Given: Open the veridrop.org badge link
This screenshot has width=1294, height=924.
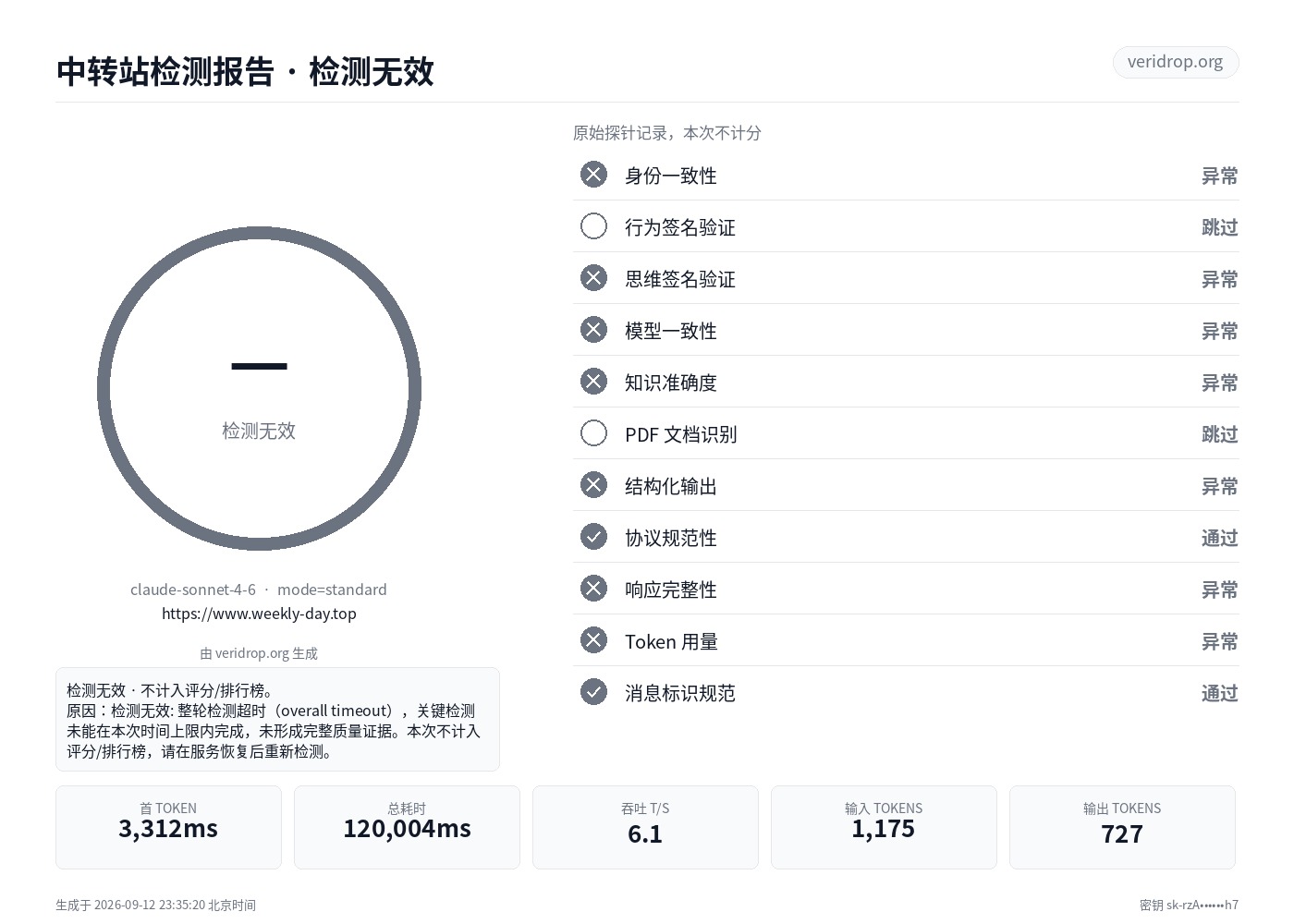Looking at the screenshot, I should click(x=1175, y=62).
